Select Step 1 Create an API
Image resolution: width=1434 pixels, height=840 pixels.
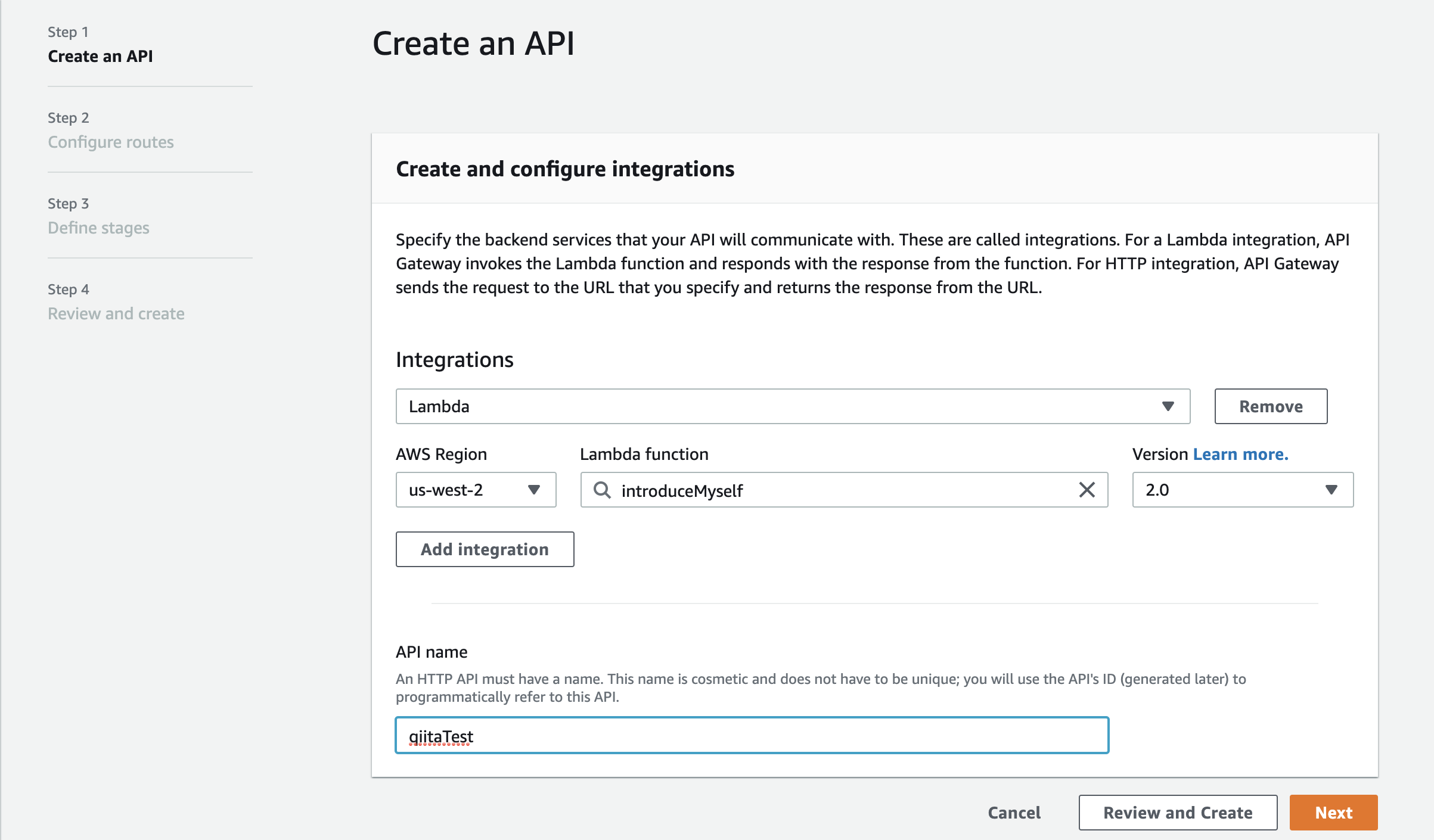tap(100, 56)
